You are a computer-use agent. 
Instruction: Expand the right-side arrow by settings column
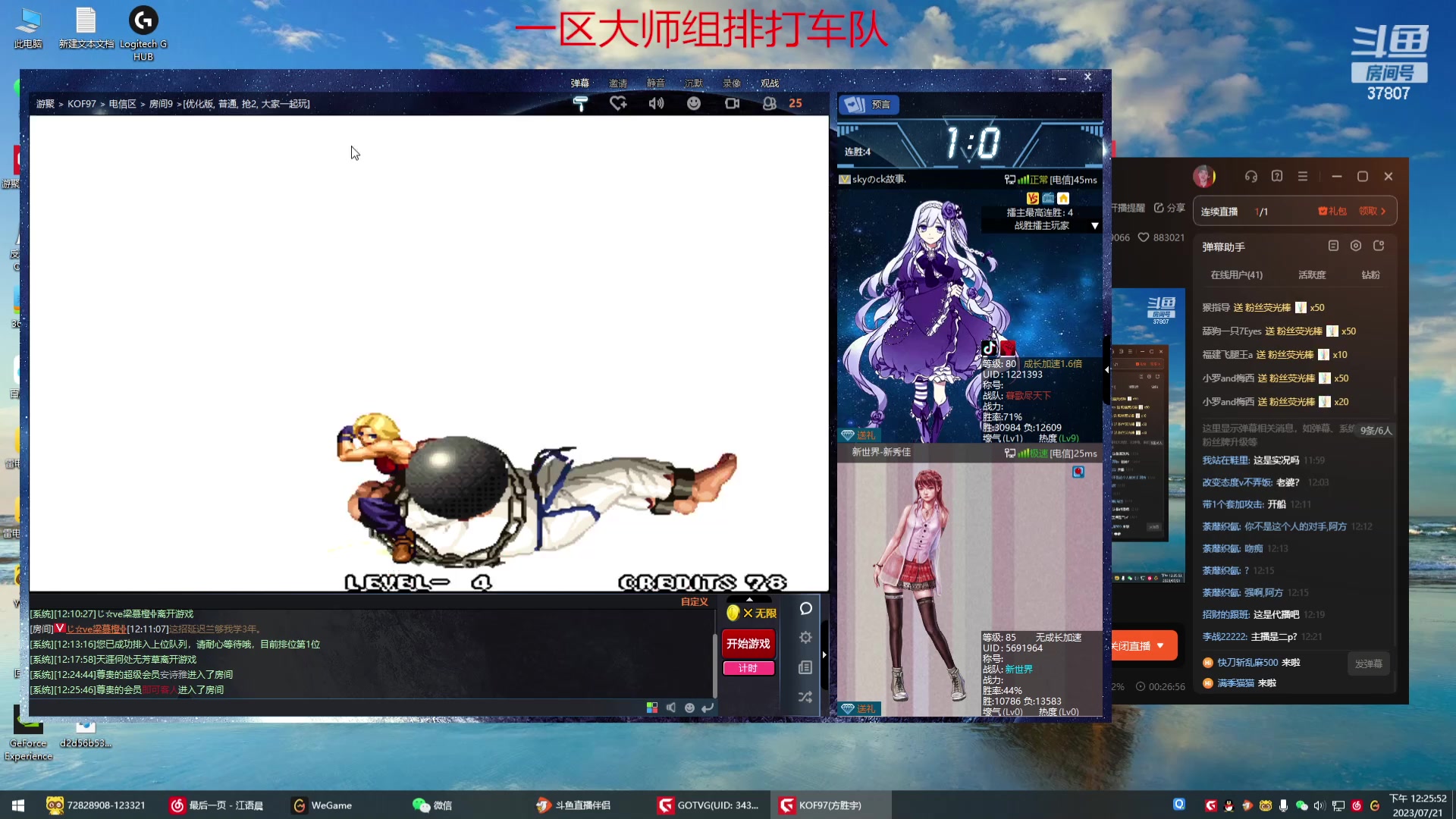[824, 654]
